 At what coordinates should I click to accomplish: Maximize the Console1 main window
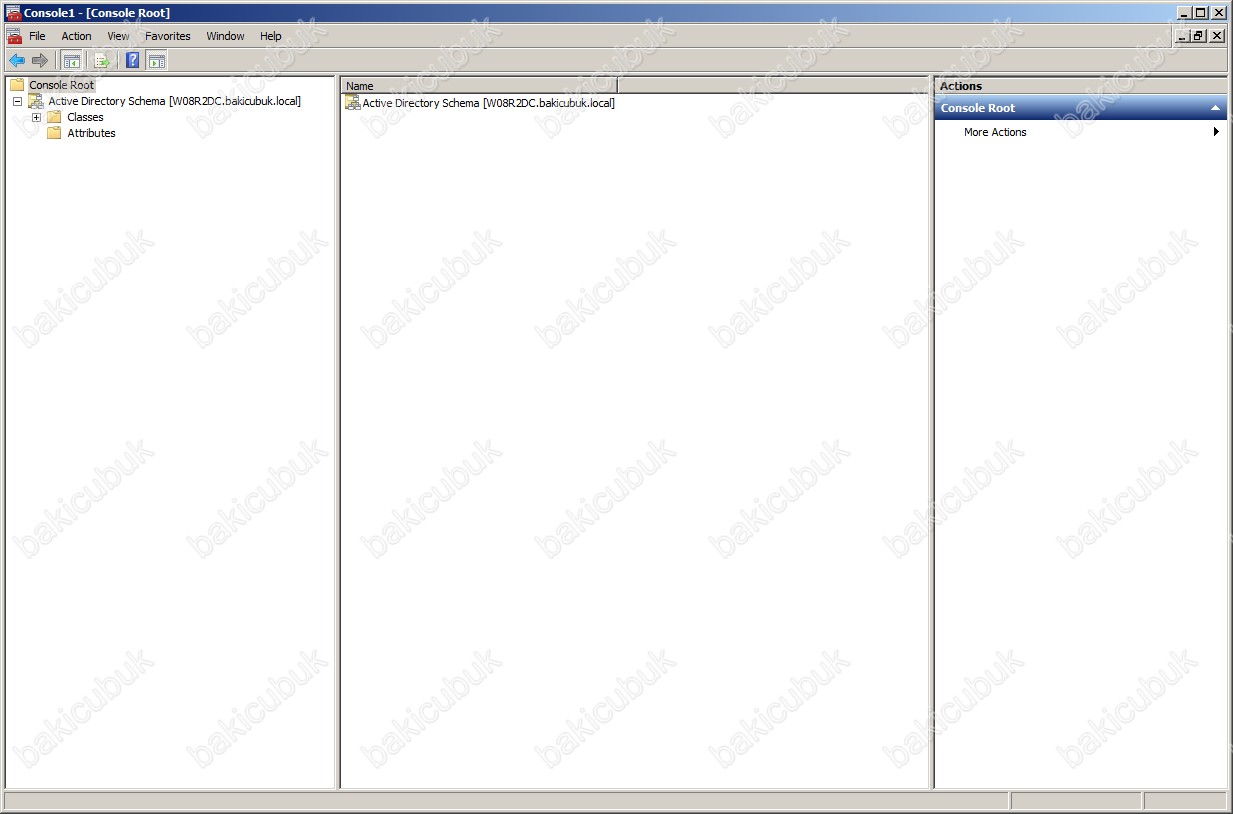pos(1201,13)
